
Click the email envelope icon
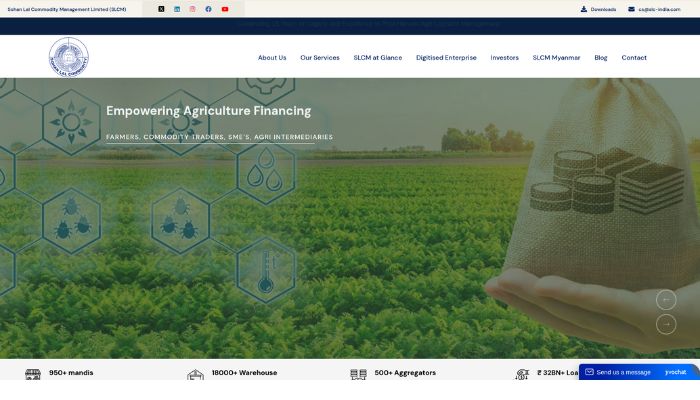[631, 9]
